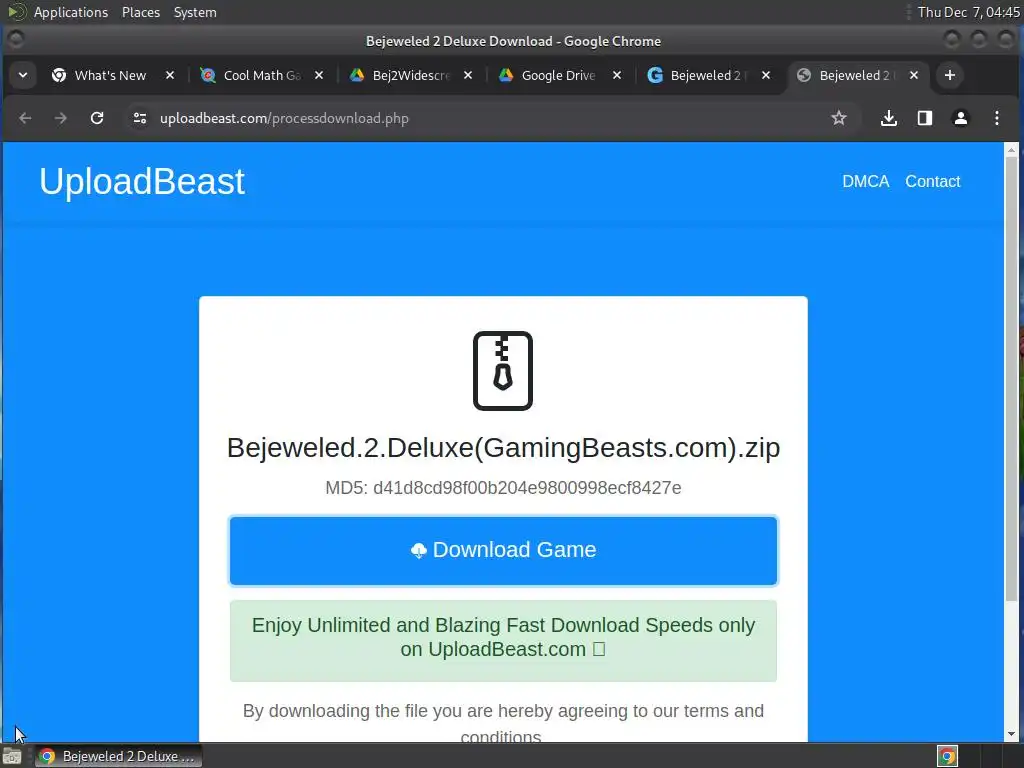Click the browser back arrow
Viewport: 1024px width, 768px height.
pyautogui.click(x=25, y=118)
